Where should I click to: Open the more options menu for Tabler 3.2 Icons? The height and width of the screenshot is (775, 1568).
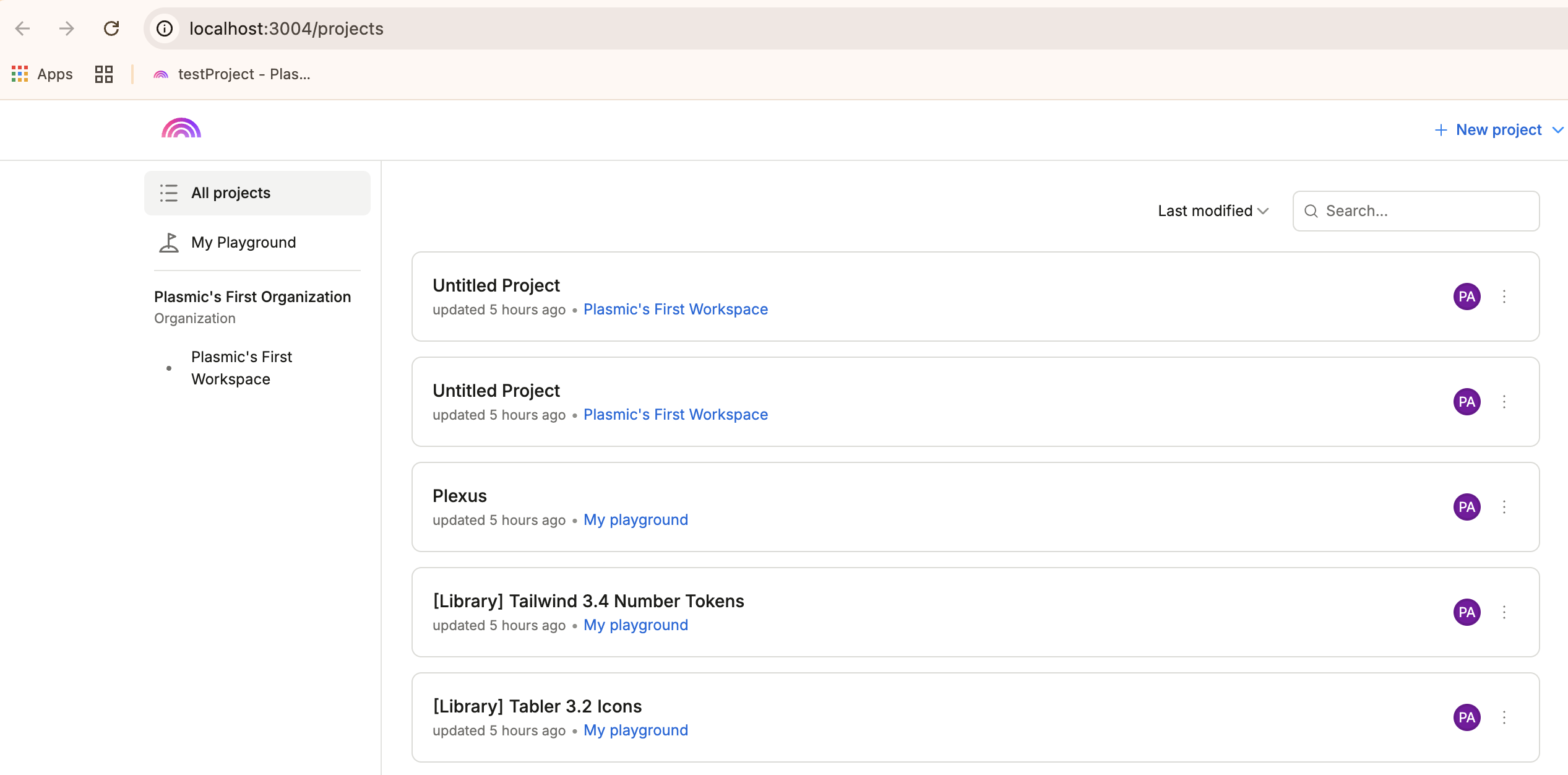[x=1504, y=717]
